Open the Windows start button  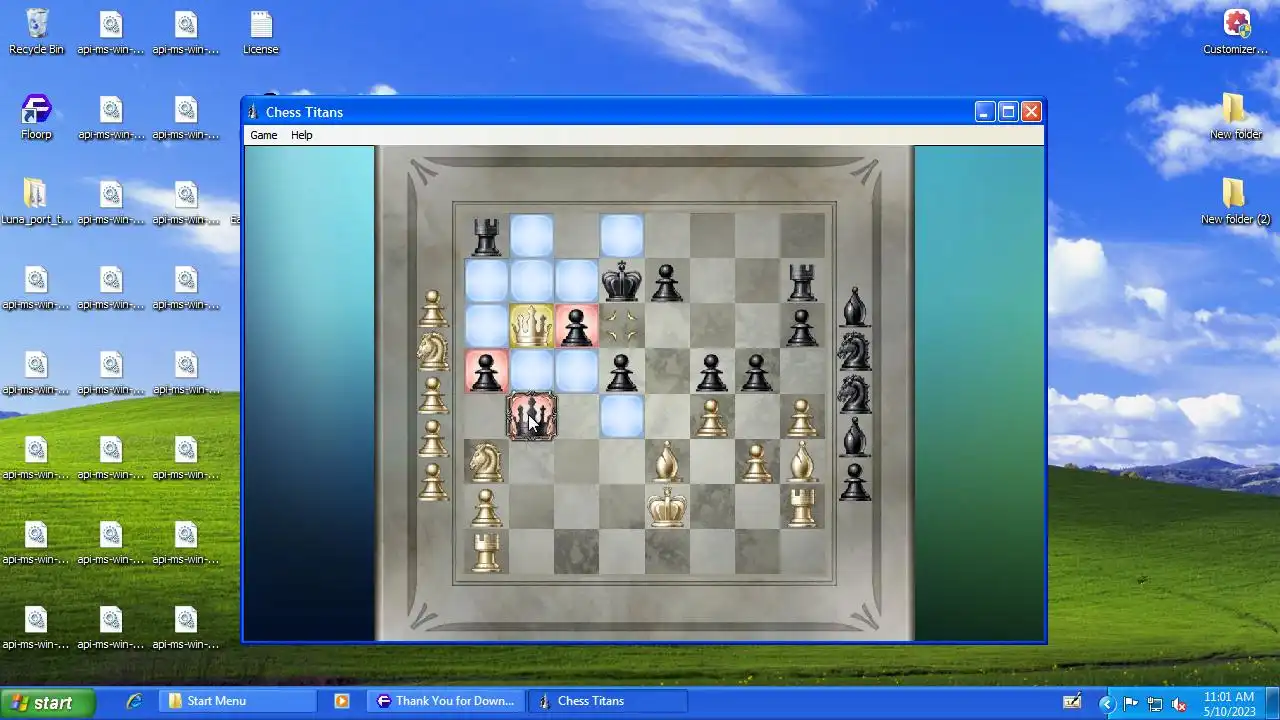[48, 703]
